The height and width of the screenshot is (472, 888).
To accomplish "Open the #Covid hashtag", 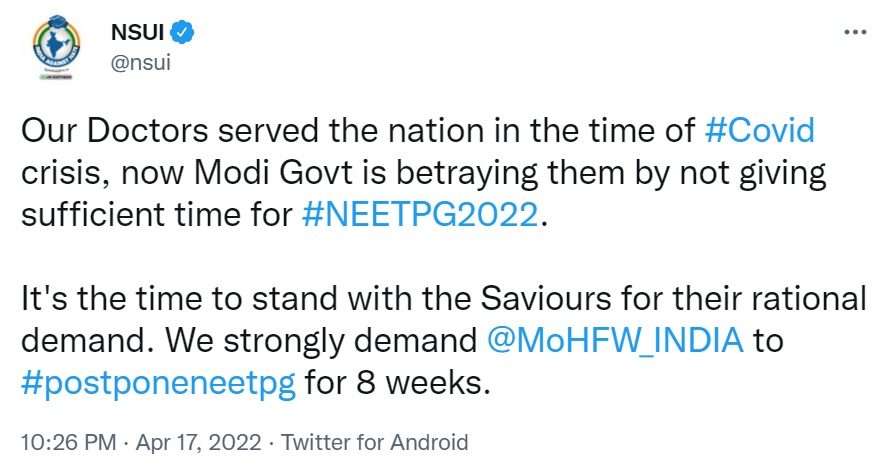I will tap(759, 130).
